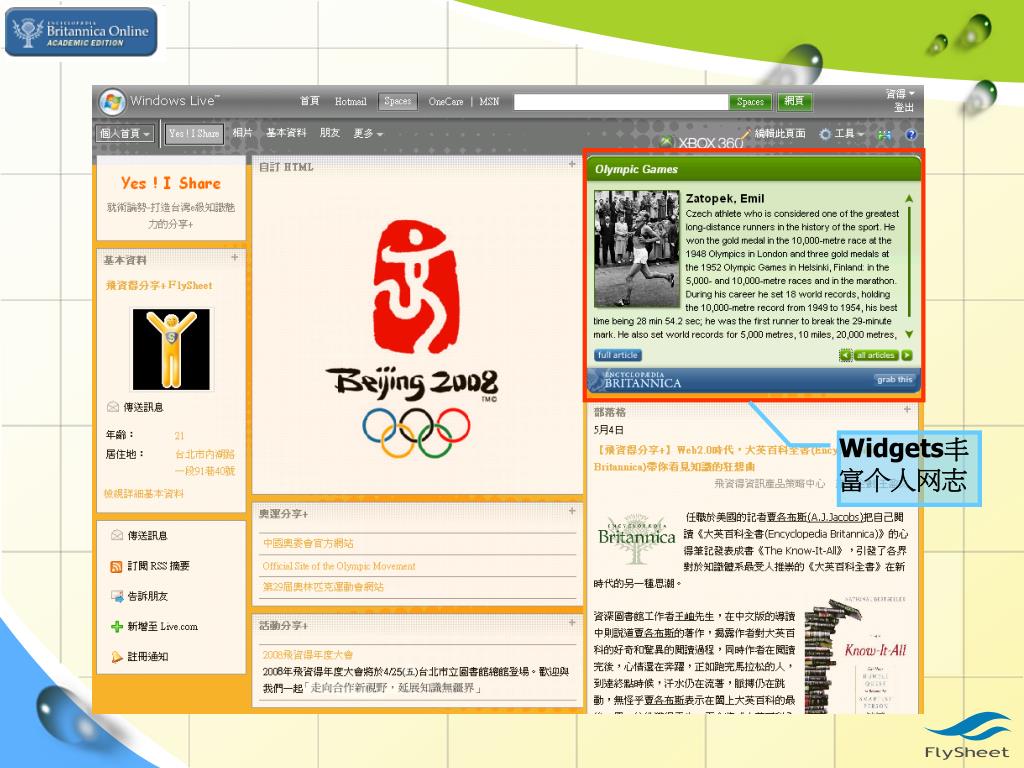1024x768 pixels.
Task: Click the gear icon beside 工具
Action: click(x=825, y=134)
